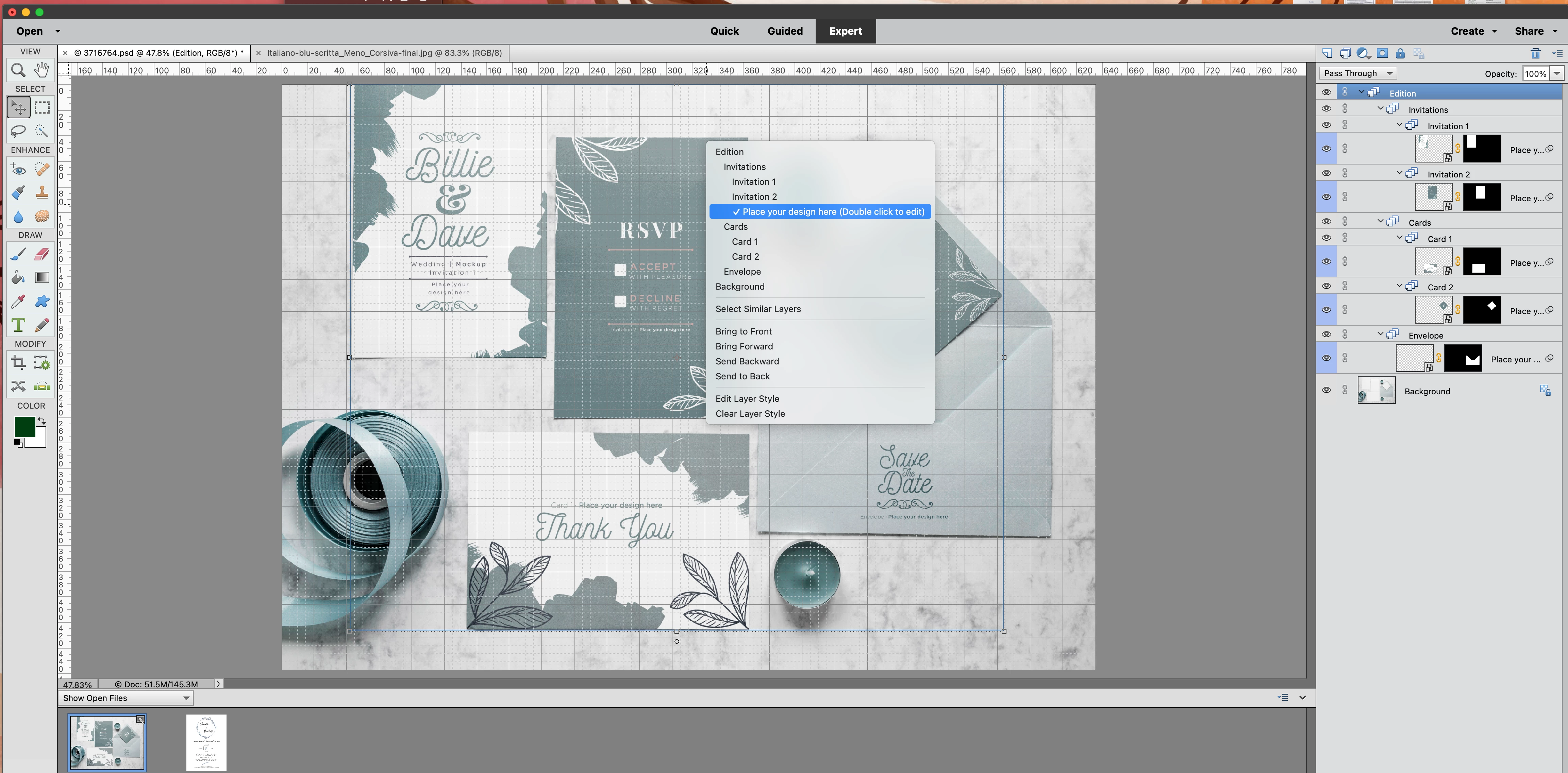Hide the Background layer
This screenshot has height=773, width=1568.
(x=1327, y=391)
